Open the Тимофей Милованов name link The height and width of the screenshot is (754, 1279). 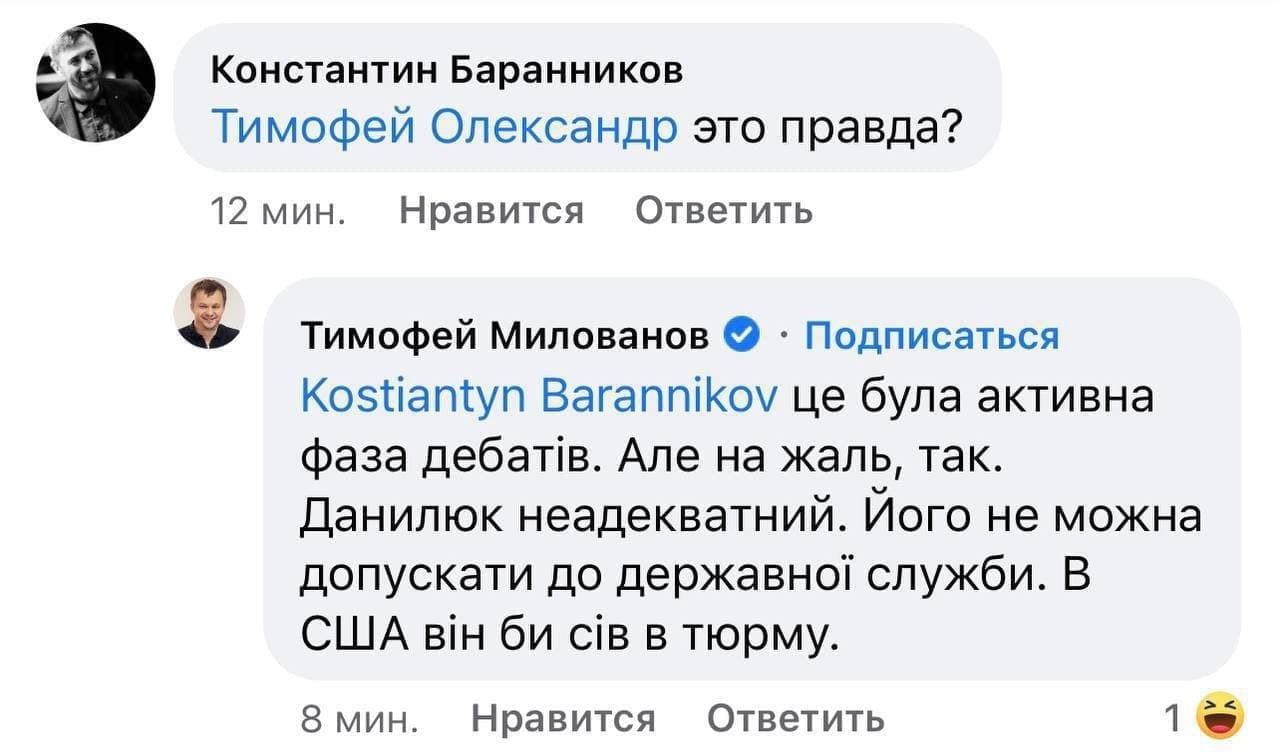click(506, 335)
